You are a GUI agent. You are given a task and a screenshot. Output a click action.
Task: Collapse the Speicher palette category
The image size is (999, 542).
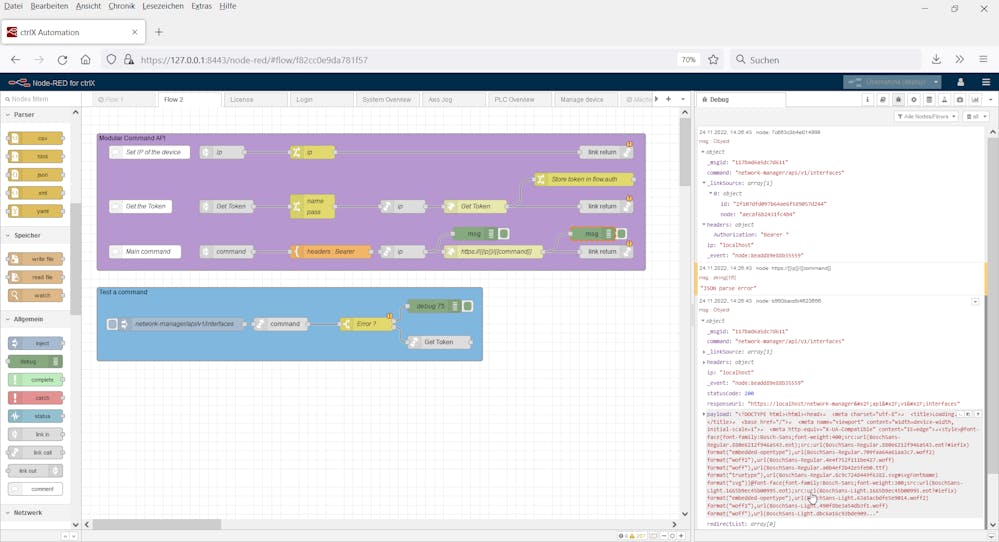coord(27,236)
